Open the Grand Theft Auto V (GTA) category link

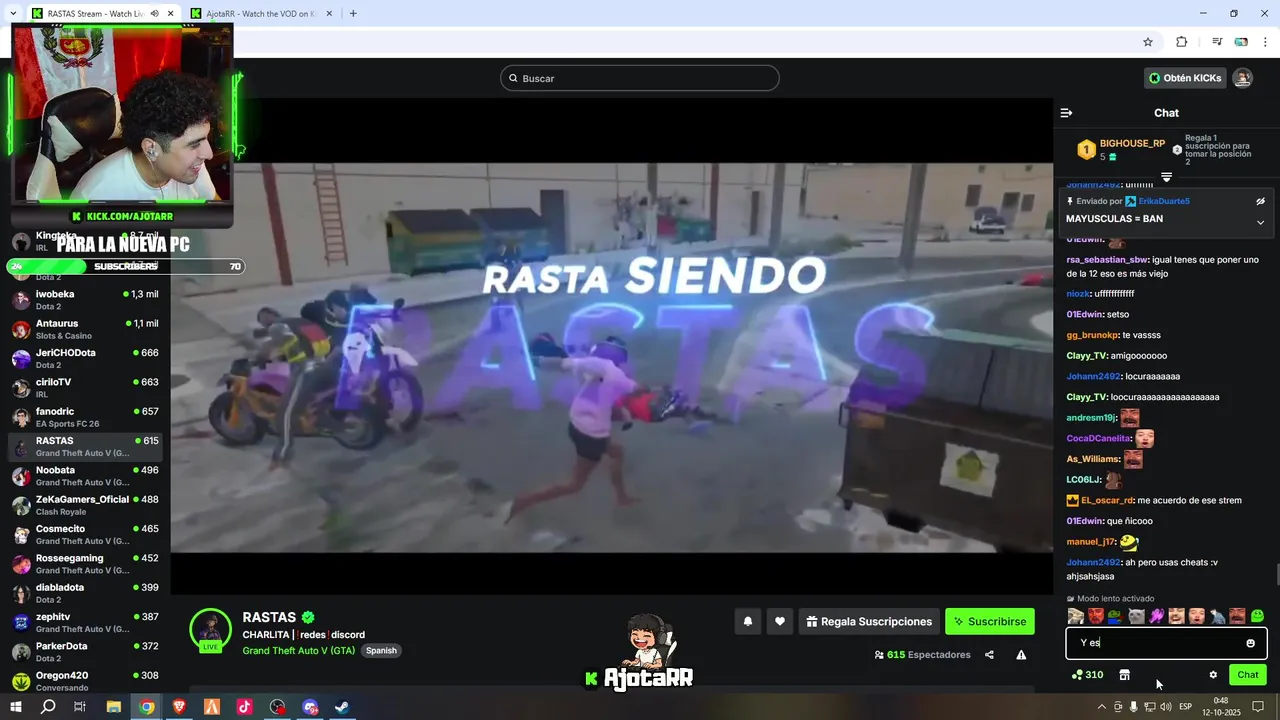299,650
